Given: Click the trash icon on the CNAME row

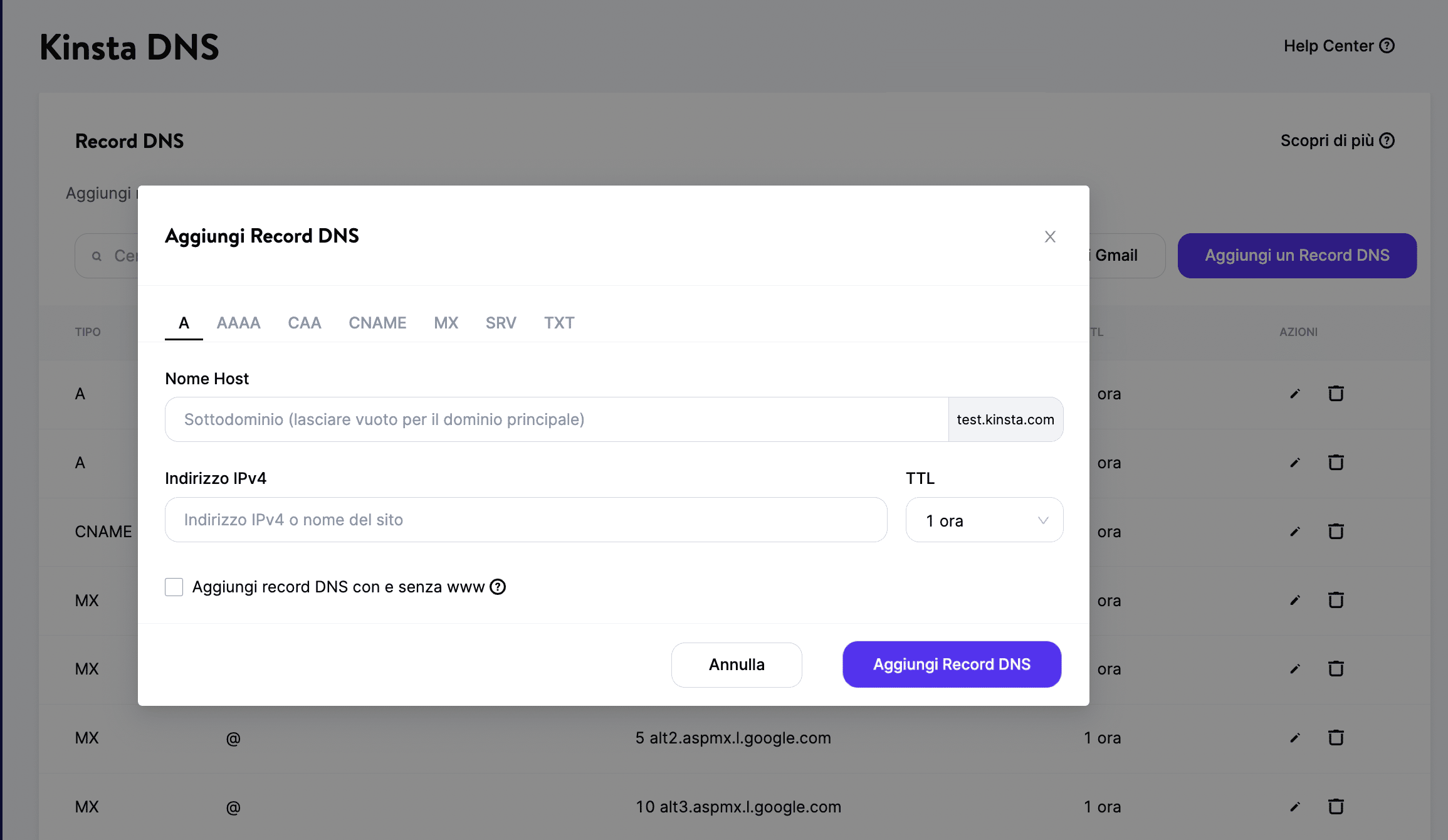Looking at the screenshot, I should pyautogui.click(x=1336, y=531).
